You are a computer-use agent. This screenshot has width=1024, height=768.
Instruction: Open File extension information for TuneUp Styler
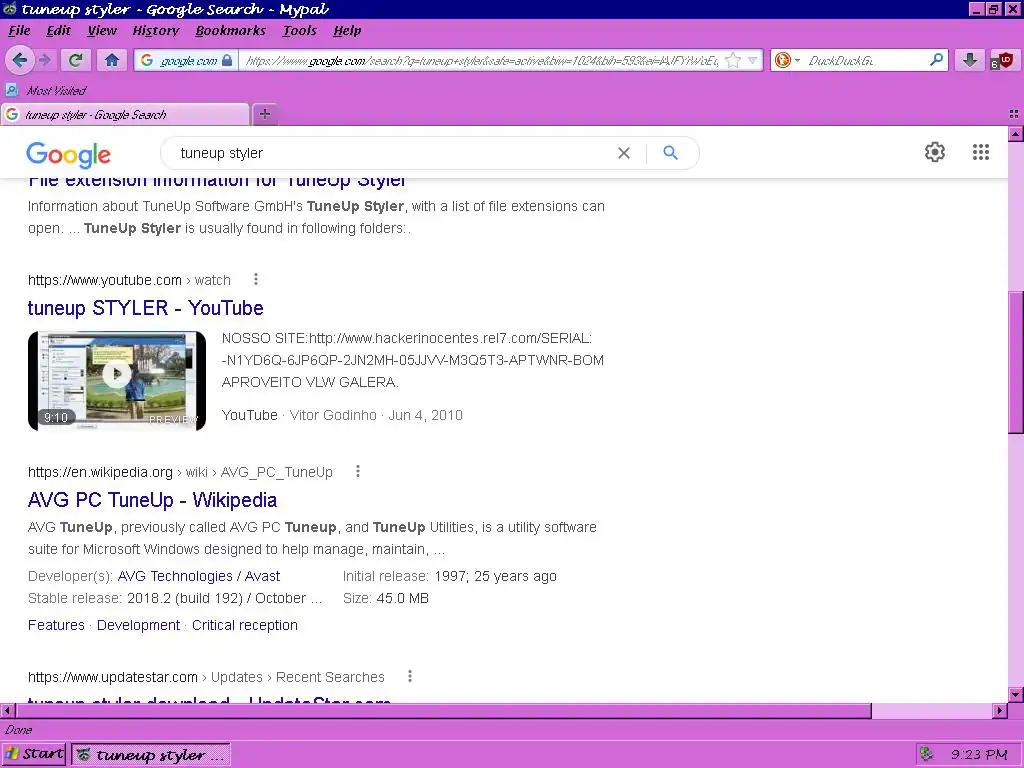click(217, 182)
